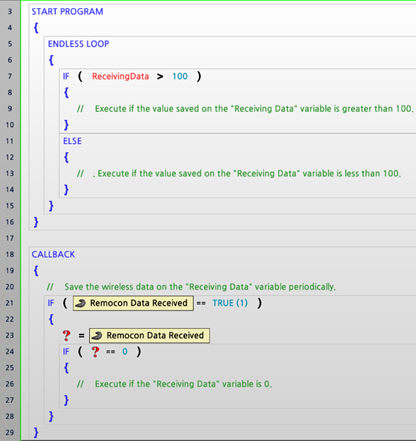Click the Remocon Data Received icon on line 23
Screen dimensions: 416x441
[97, 335]
